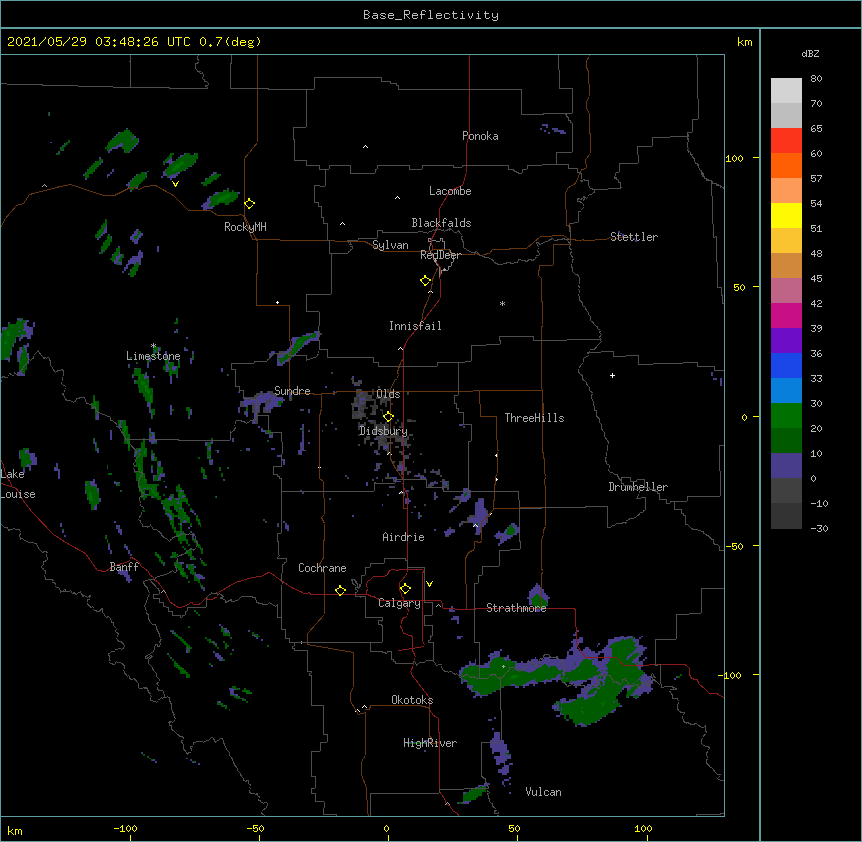Pick the orange 57-60 dBZ legend swatch

coord(786,165)
